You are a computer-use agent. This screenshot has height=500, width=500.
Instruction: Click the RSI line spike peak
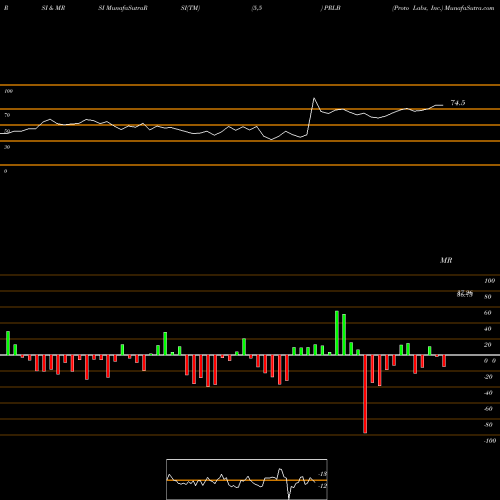click(314, 98)
